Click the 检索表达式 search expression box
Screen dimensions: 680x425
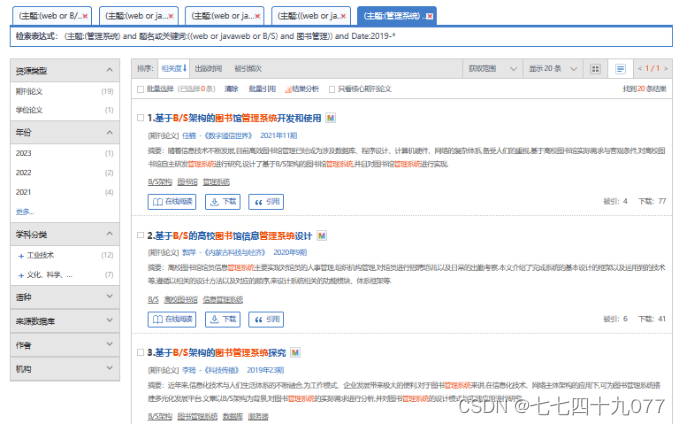pyautogui.click(x=341, y=36)
